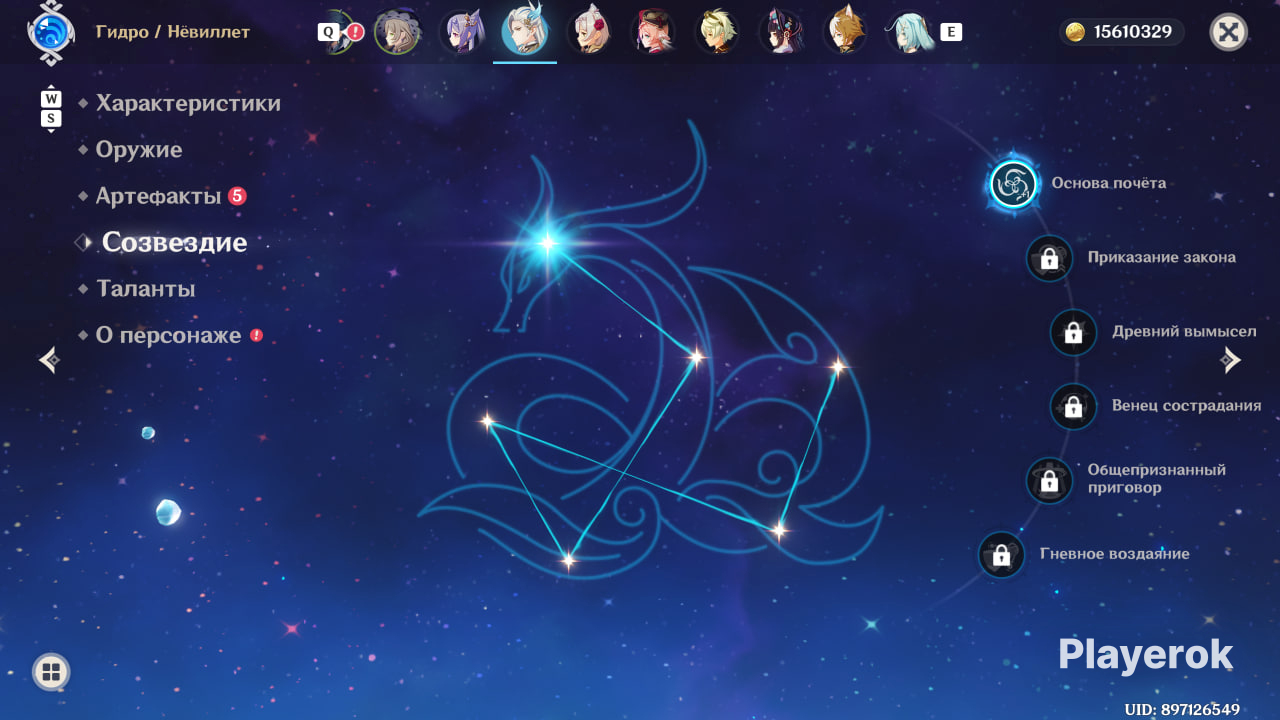Screen dimensions: 1280x720
Task: Click the locked Венец сострадания constellation icon
Action: click(x=1073, y=406)
